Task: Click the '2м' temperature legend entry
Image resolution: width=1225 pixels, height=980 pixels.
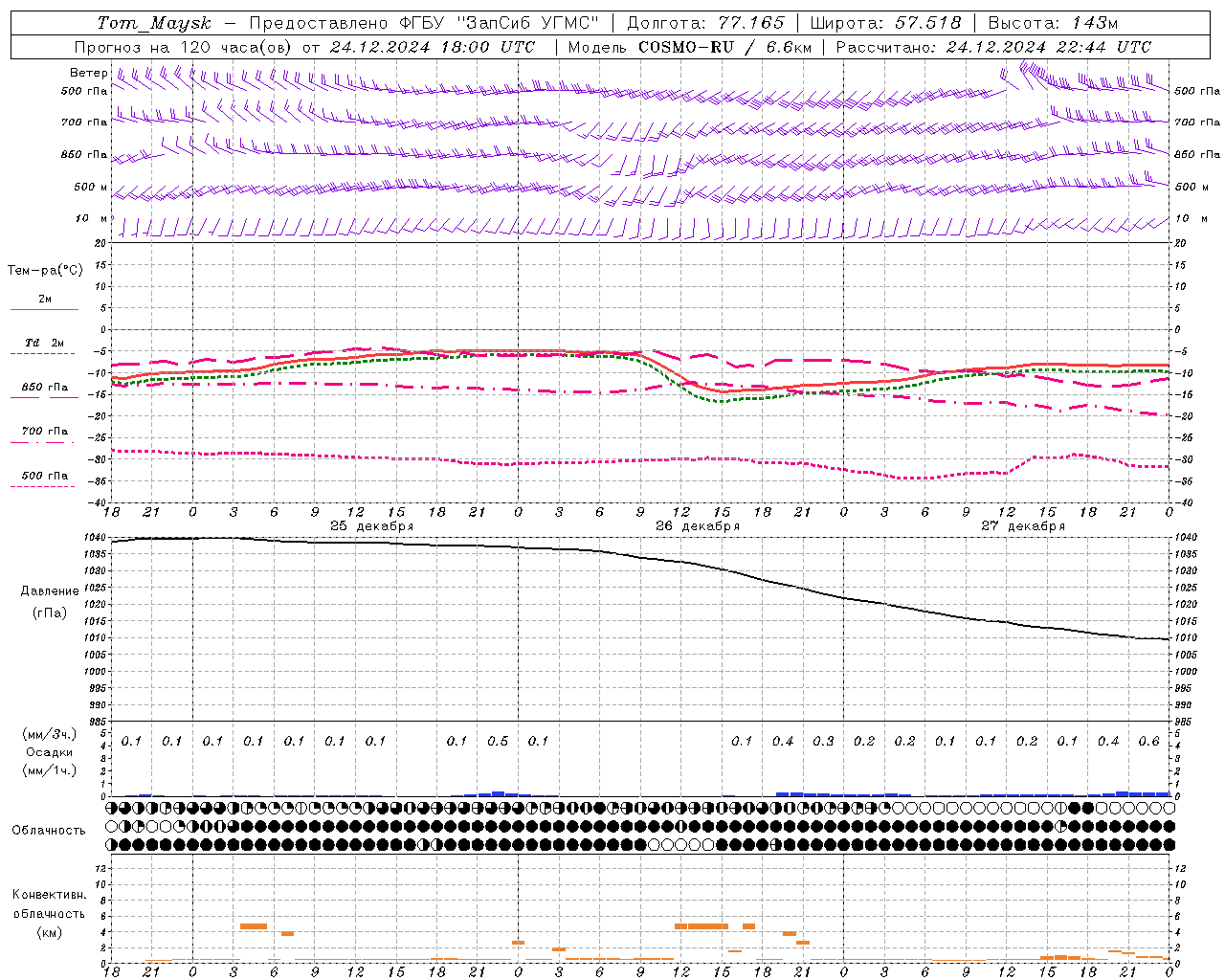Action: [45, 300]
